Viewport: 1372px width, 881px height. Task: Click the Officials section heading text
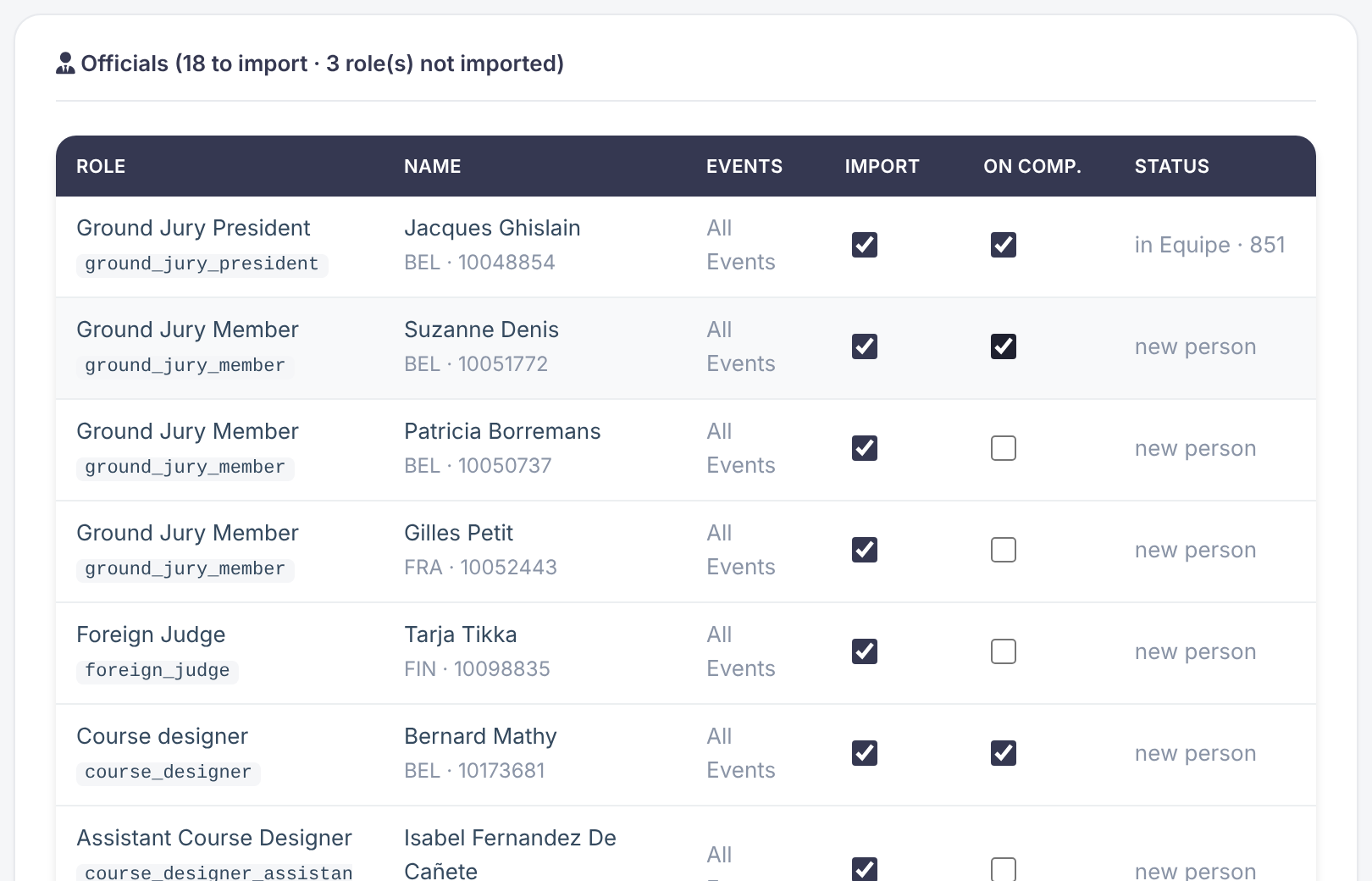(322, 64)
